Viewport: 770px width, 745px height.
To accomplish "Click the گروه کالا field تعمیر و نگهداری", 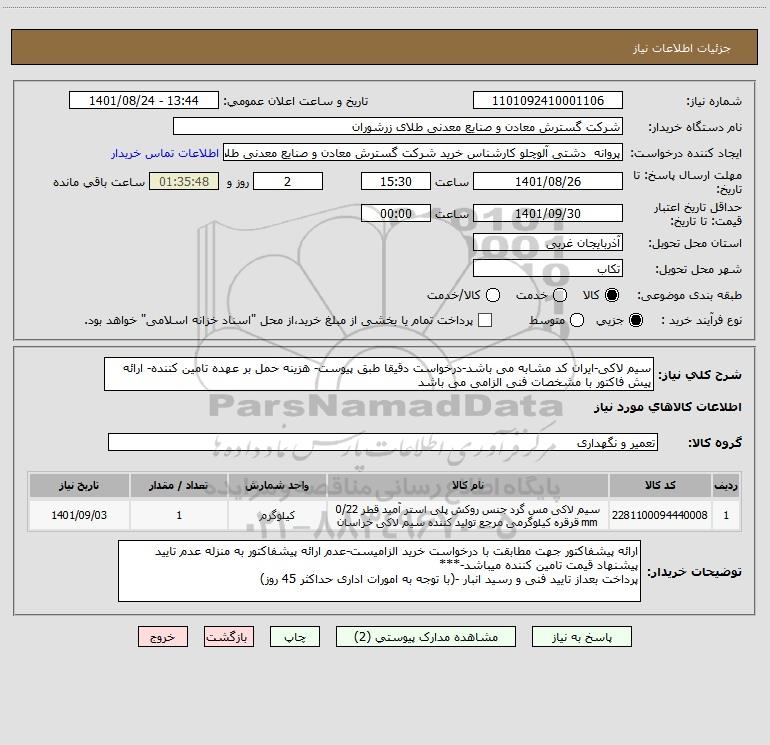I will click(x=383, y=442).
